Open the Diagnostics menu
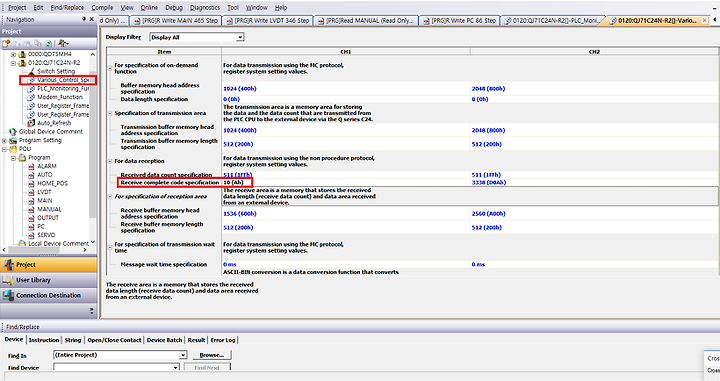 click(x=205, y=7)
